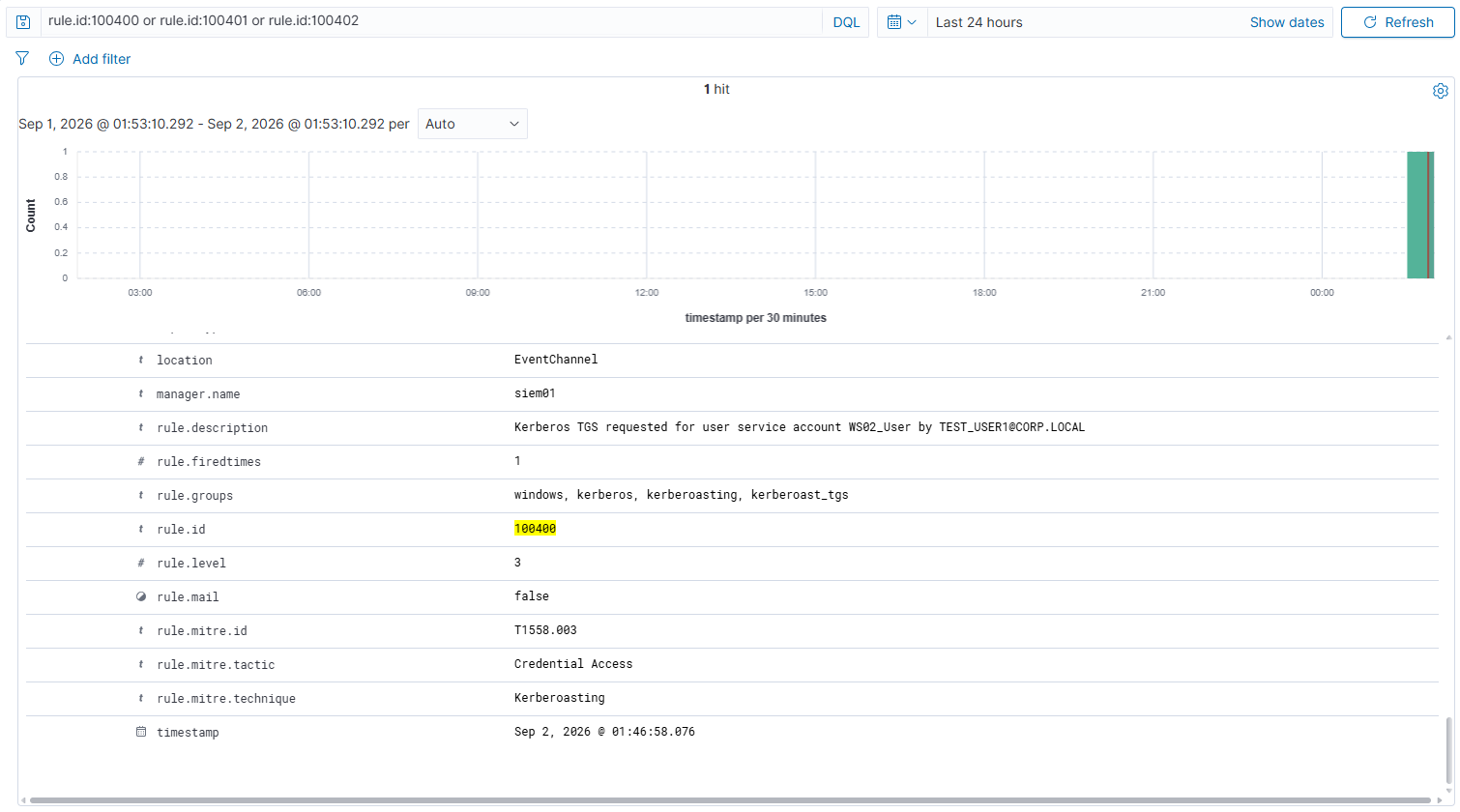Screen dimensions: 1460x812
Task: Click the rule.mail value false
Action: click(x=532, y=596)
